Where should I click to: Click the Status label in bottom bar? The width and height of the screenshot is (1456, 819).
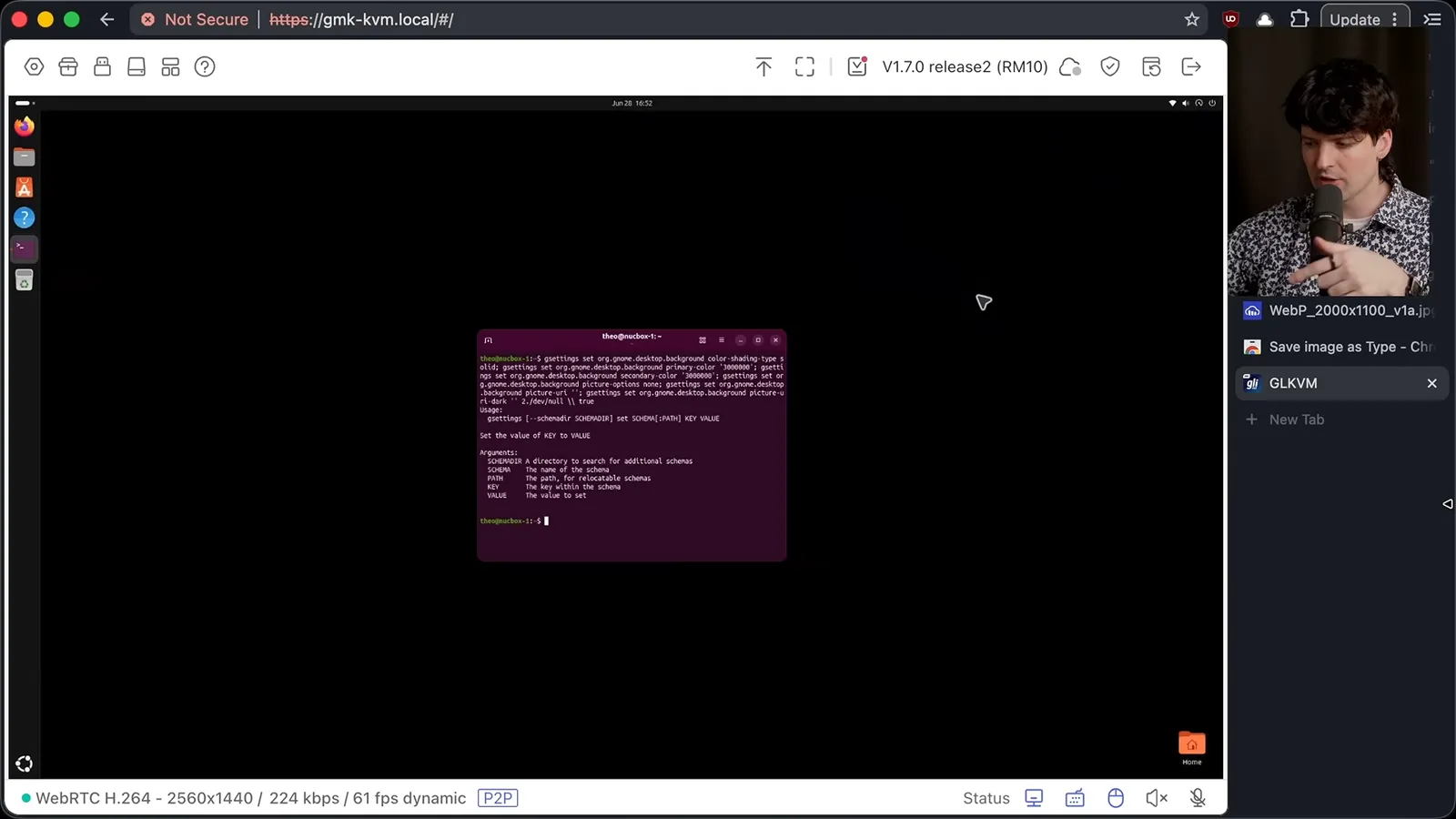click(986, 798)
